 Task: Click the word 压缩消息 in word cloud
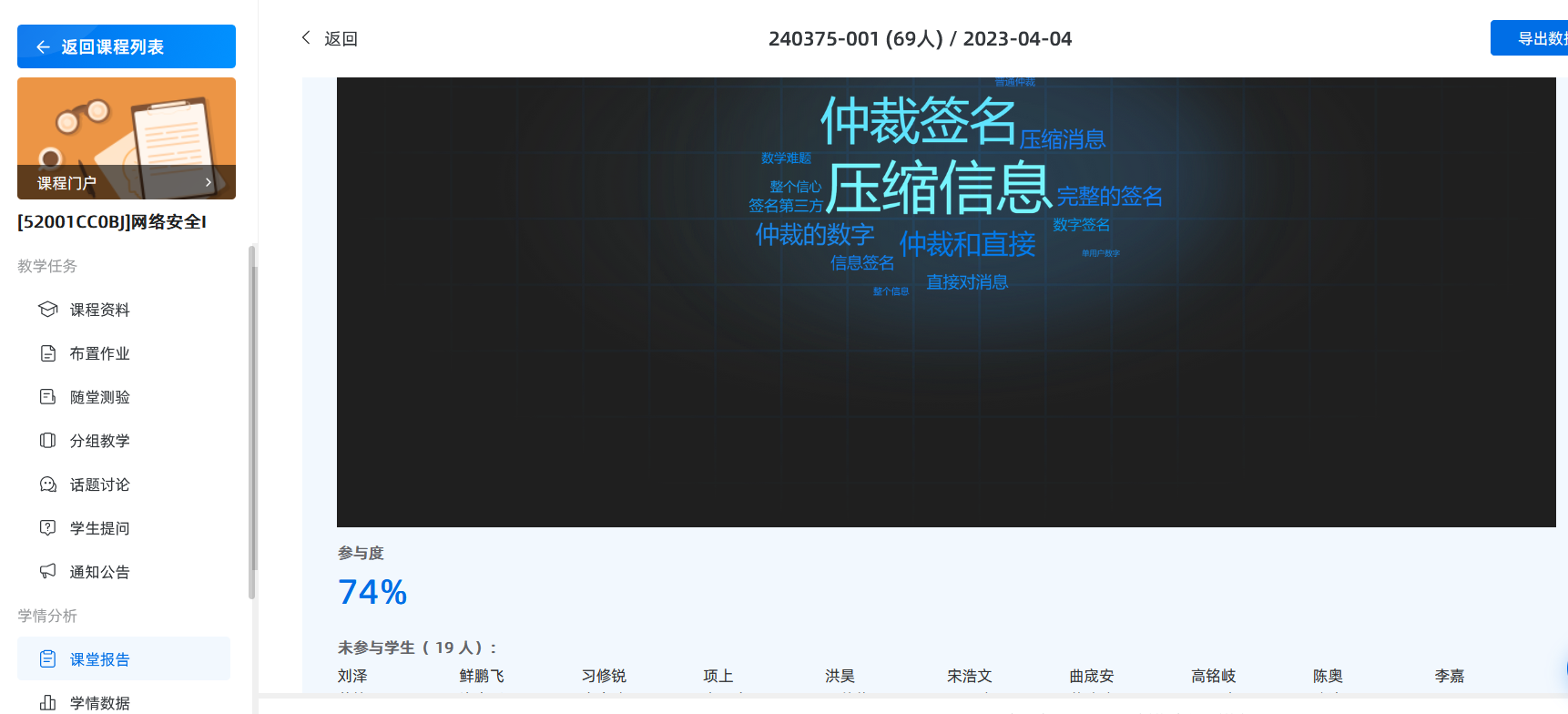(x=1063, y=139)
